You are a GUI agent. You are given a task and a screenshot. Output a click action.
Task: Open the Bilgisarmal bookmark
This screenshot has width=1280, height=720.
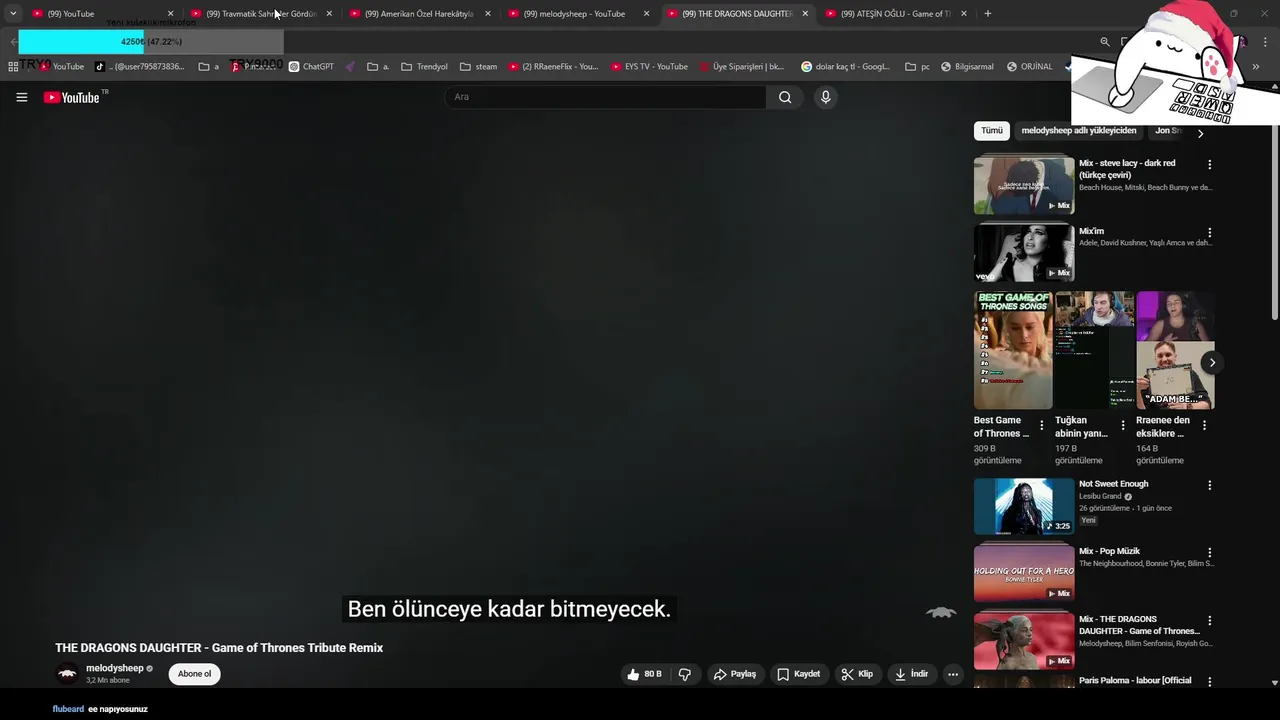pos(967,67)
